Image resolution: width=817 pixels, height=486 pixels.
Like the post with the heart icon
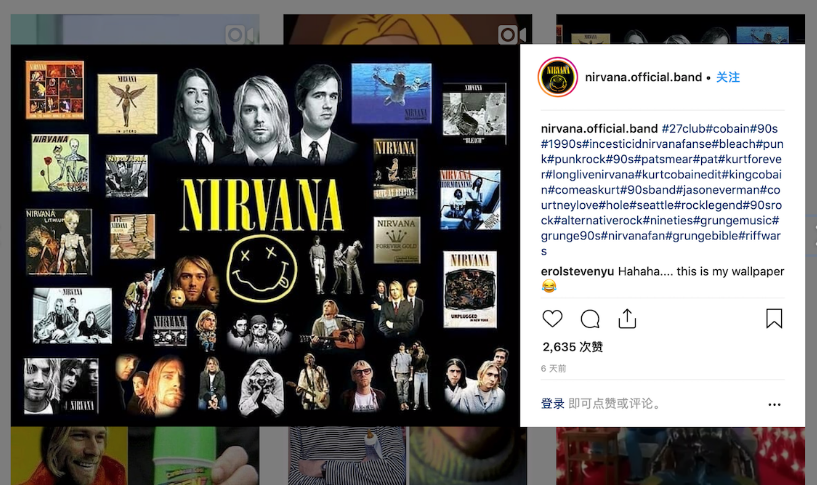coord(552,318)
